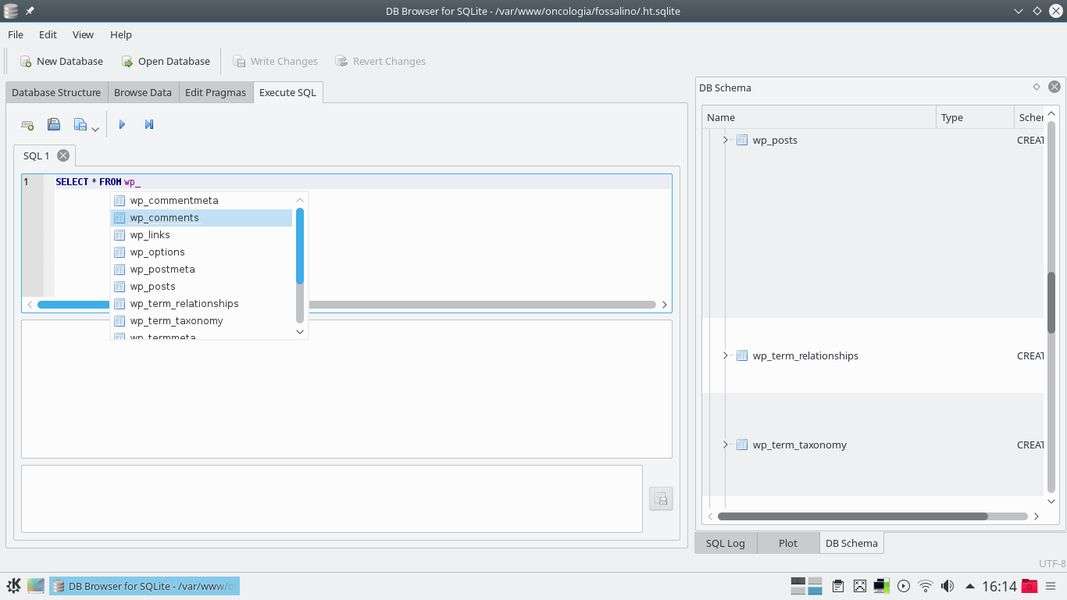This screenshot has width=1067, height=600.
Task: Click DB Browser for SQLite taskbar entry
Action: [x=144, y=586]
